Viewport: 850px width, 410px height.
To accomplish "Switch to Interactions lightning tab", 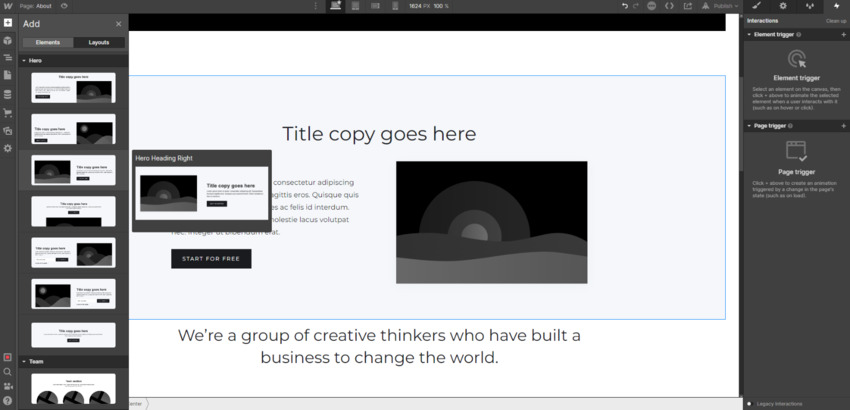I will [836, 6].
